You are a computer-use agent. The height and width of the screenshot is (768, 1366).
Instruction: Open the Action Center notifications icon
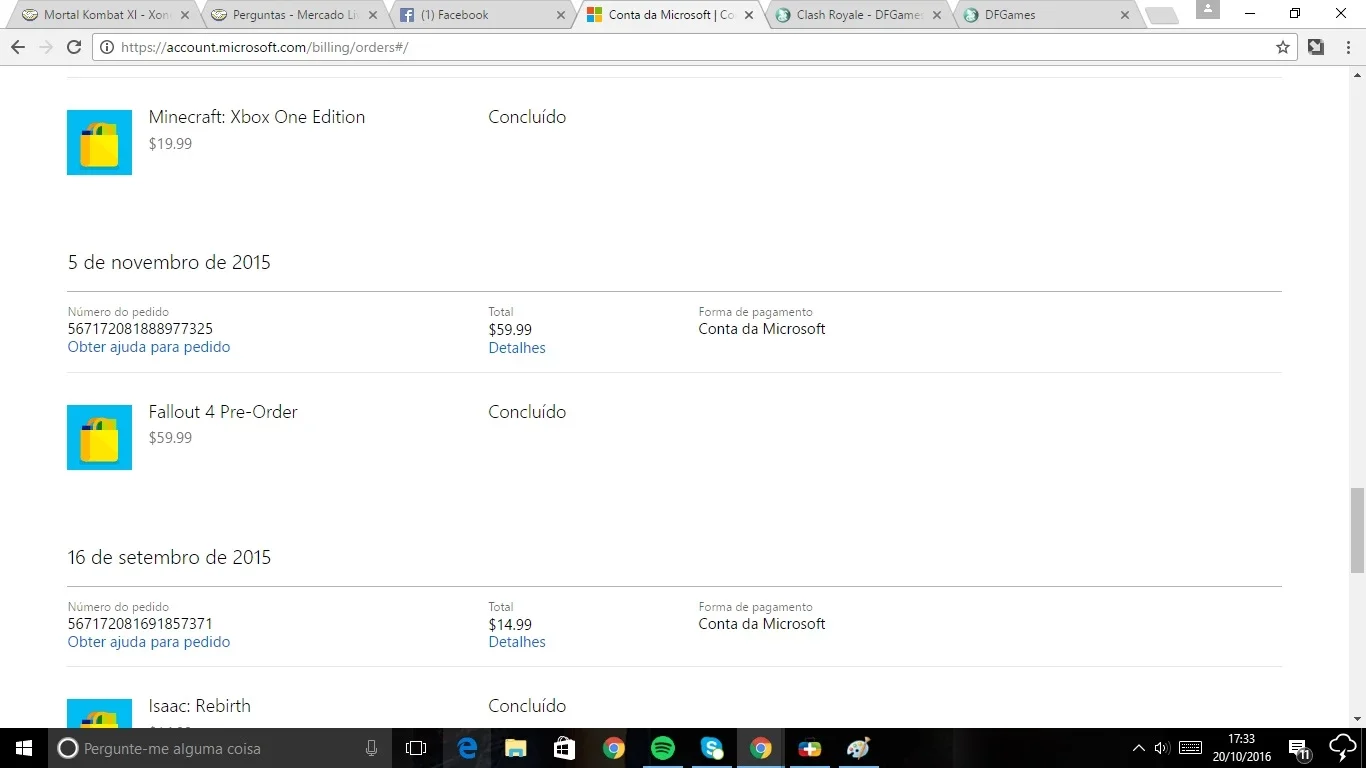point(1300,748)
